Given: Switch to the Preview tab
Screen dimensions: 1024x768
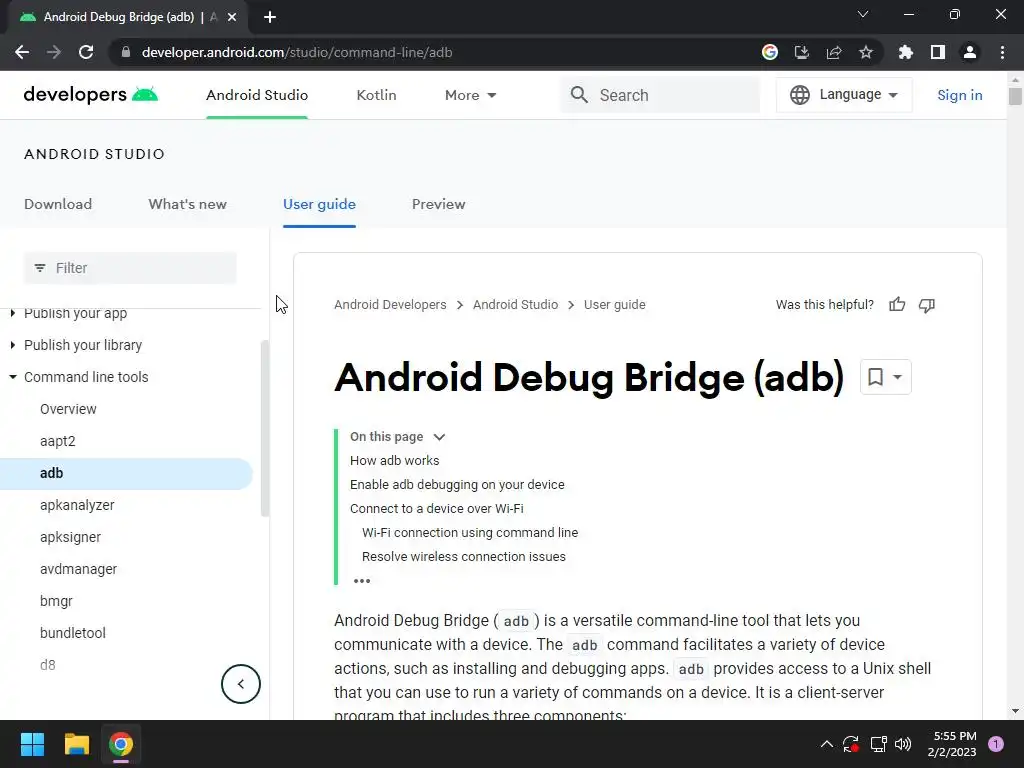Looking at the screenshot, I should pyautogui.click(x=438, y=204).
